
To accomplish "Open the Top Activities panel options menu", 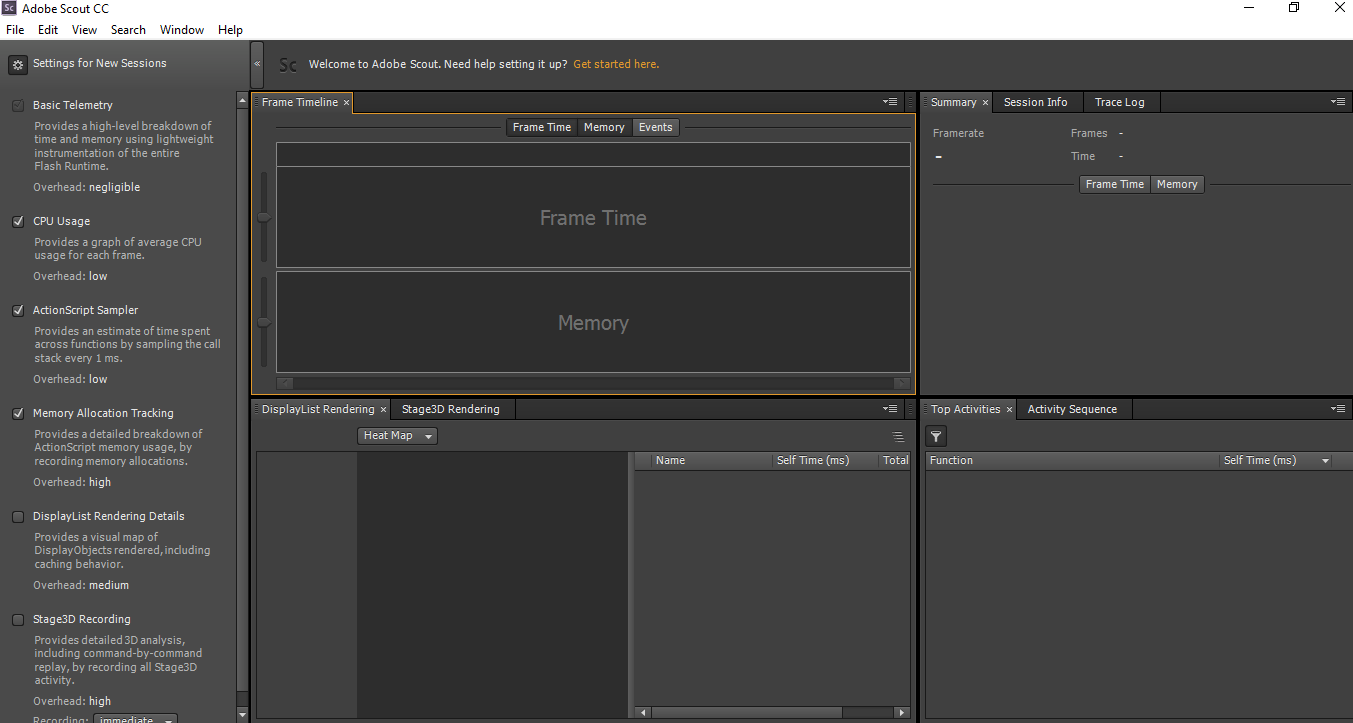I will [1338, 409].
